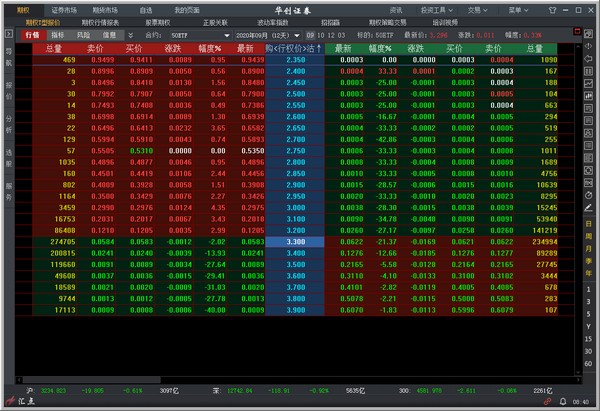Click the back arrow icon in right sidebar

pos(590,48)
